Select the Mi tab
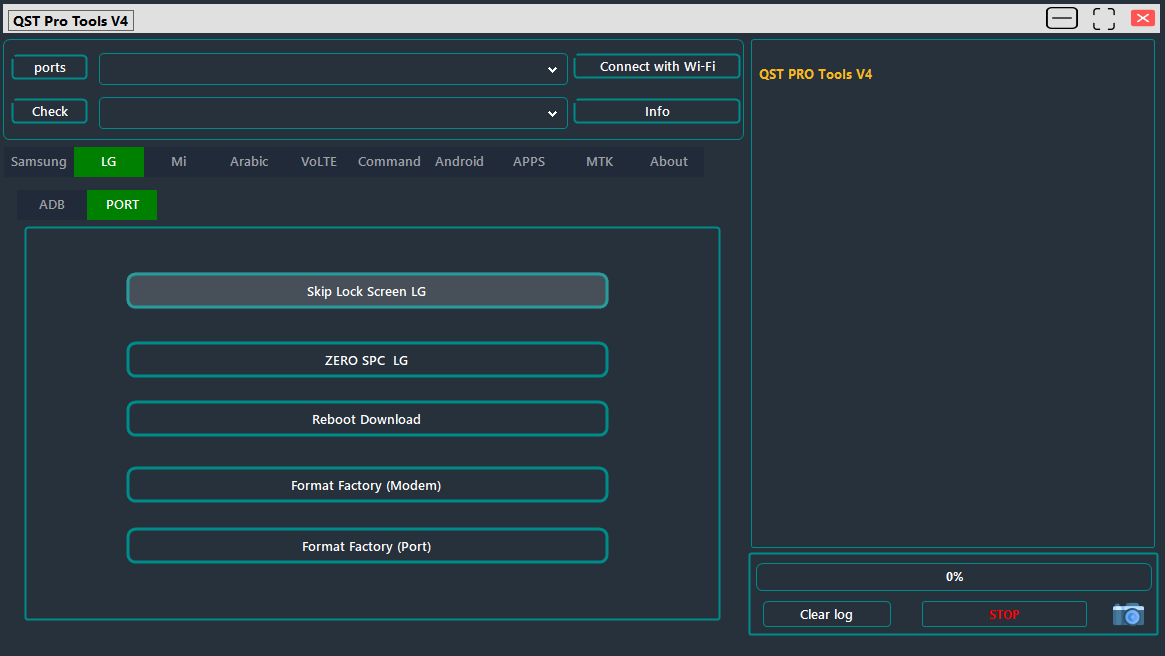 [178, 161]
